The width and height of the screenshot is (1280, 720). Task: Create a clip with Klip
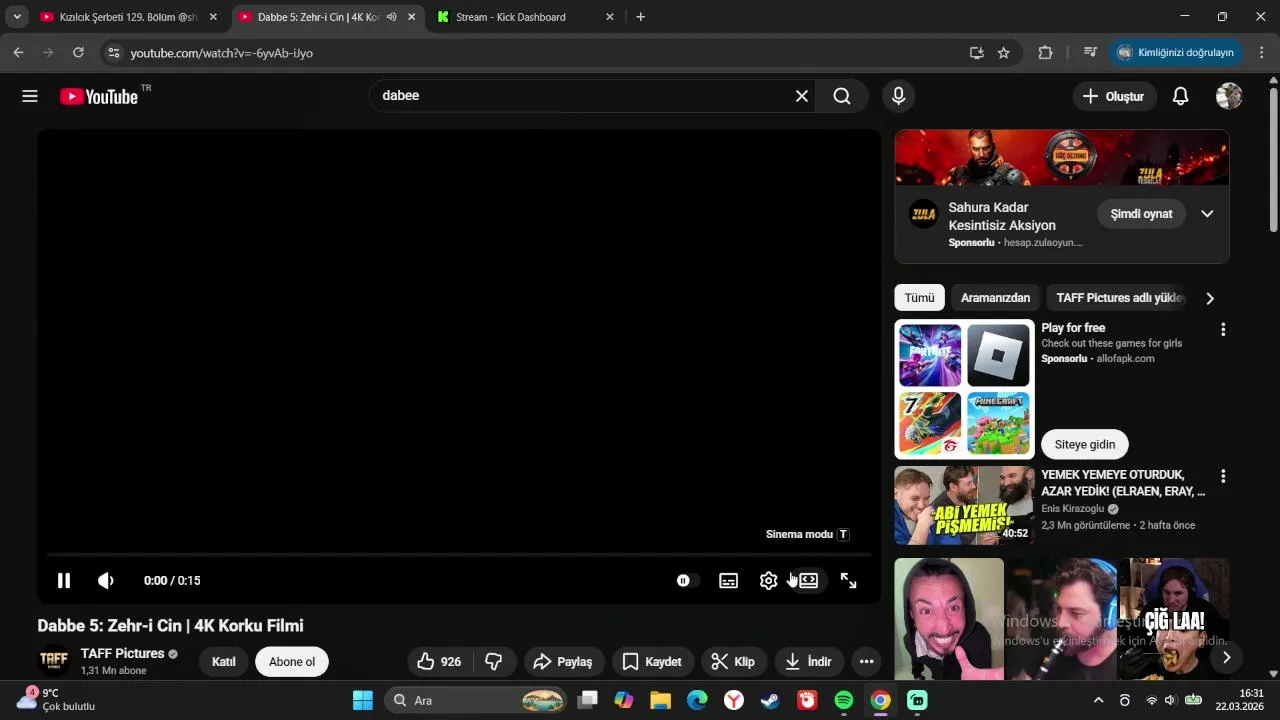click(x=733, y=661)
